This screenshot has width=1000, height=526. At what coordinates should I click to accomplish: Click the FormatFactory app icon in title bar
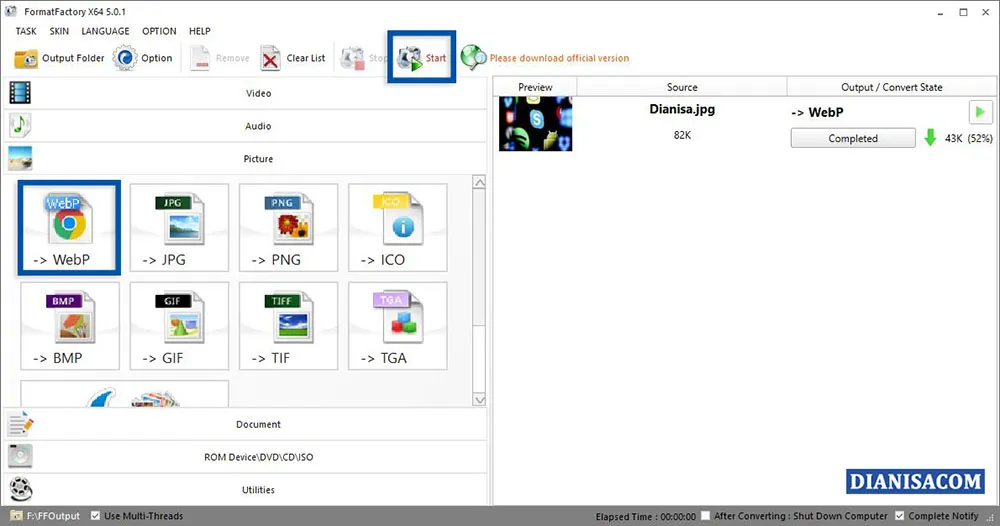[11, 11]
